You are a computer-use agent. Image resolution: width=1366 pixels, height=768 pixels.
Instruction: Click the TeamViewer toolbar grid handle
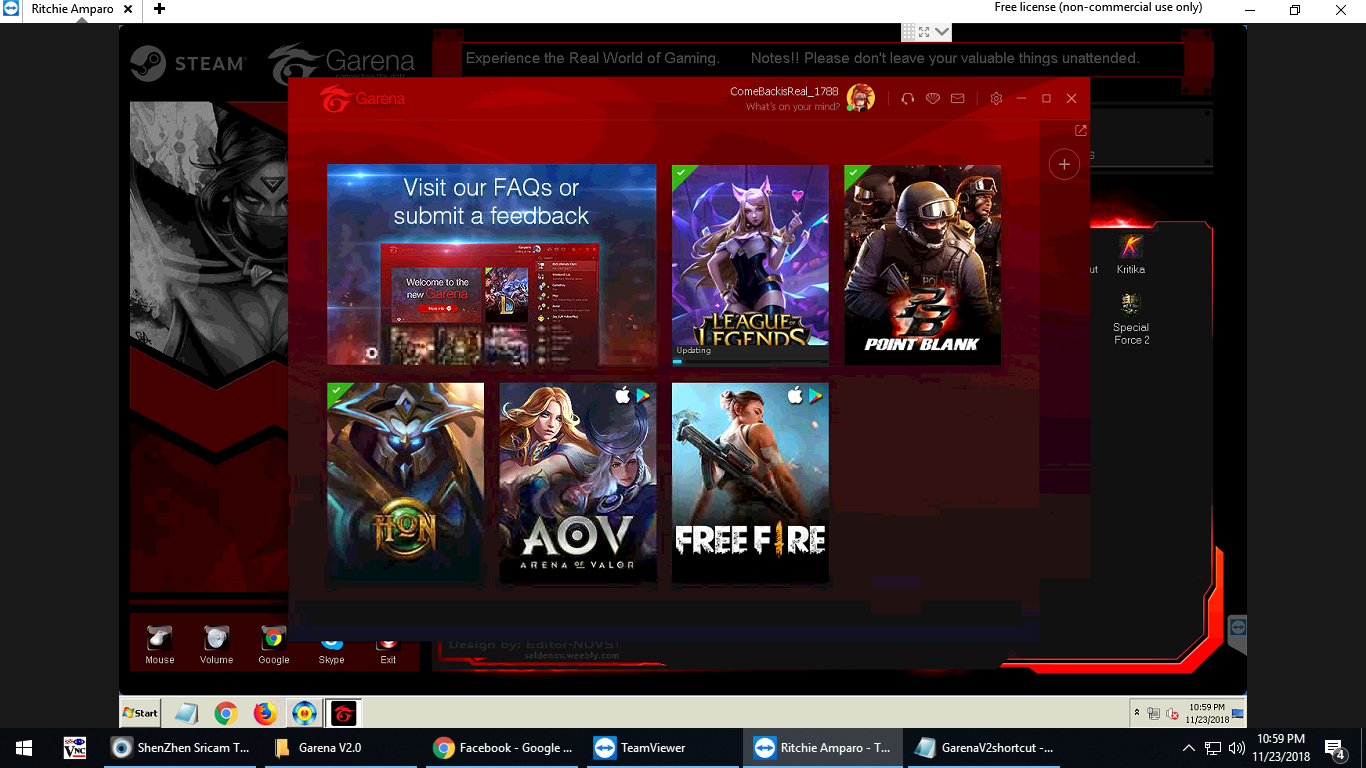tap(909, 32)
